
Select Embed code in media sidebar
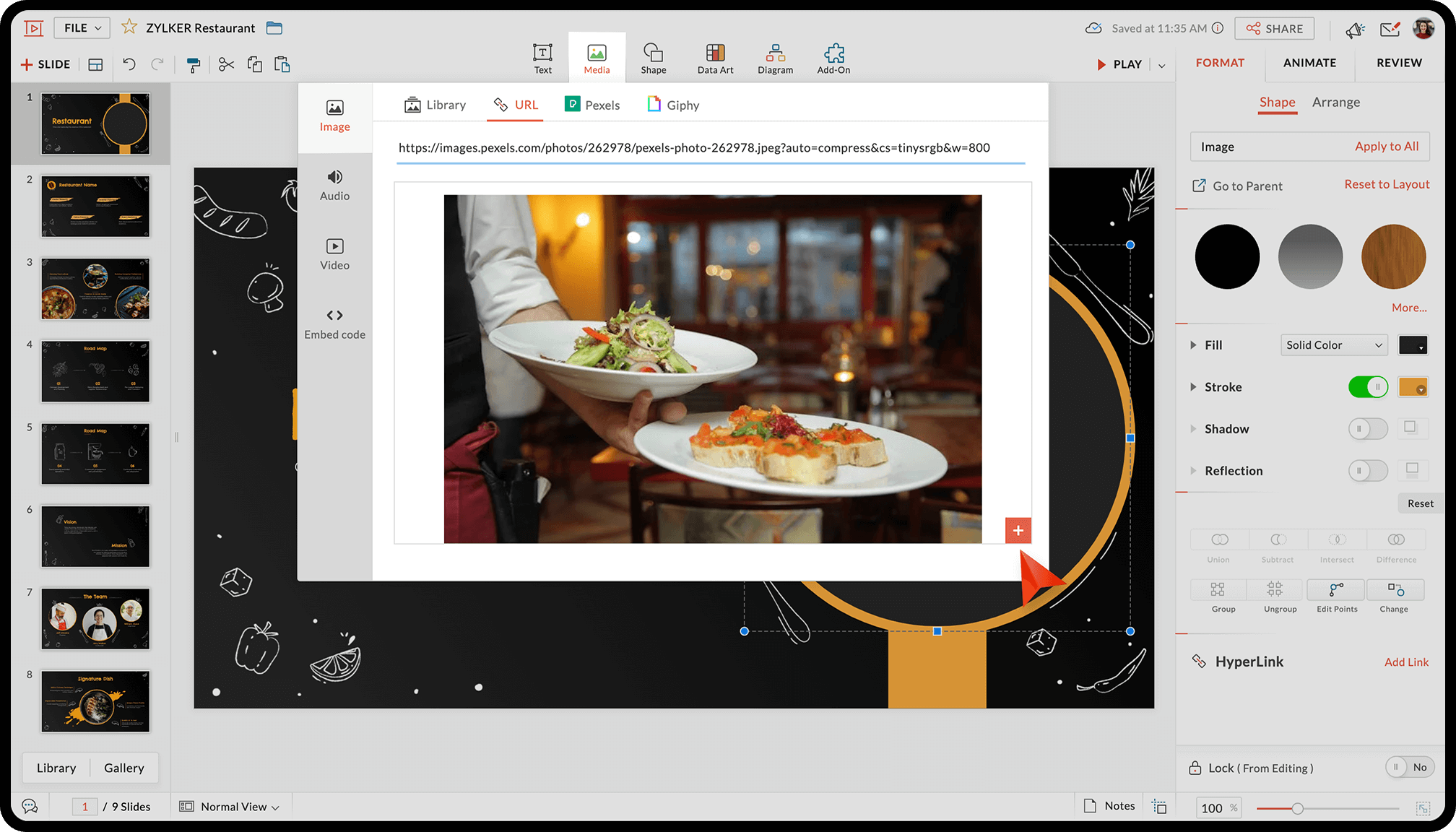(334, 324)
